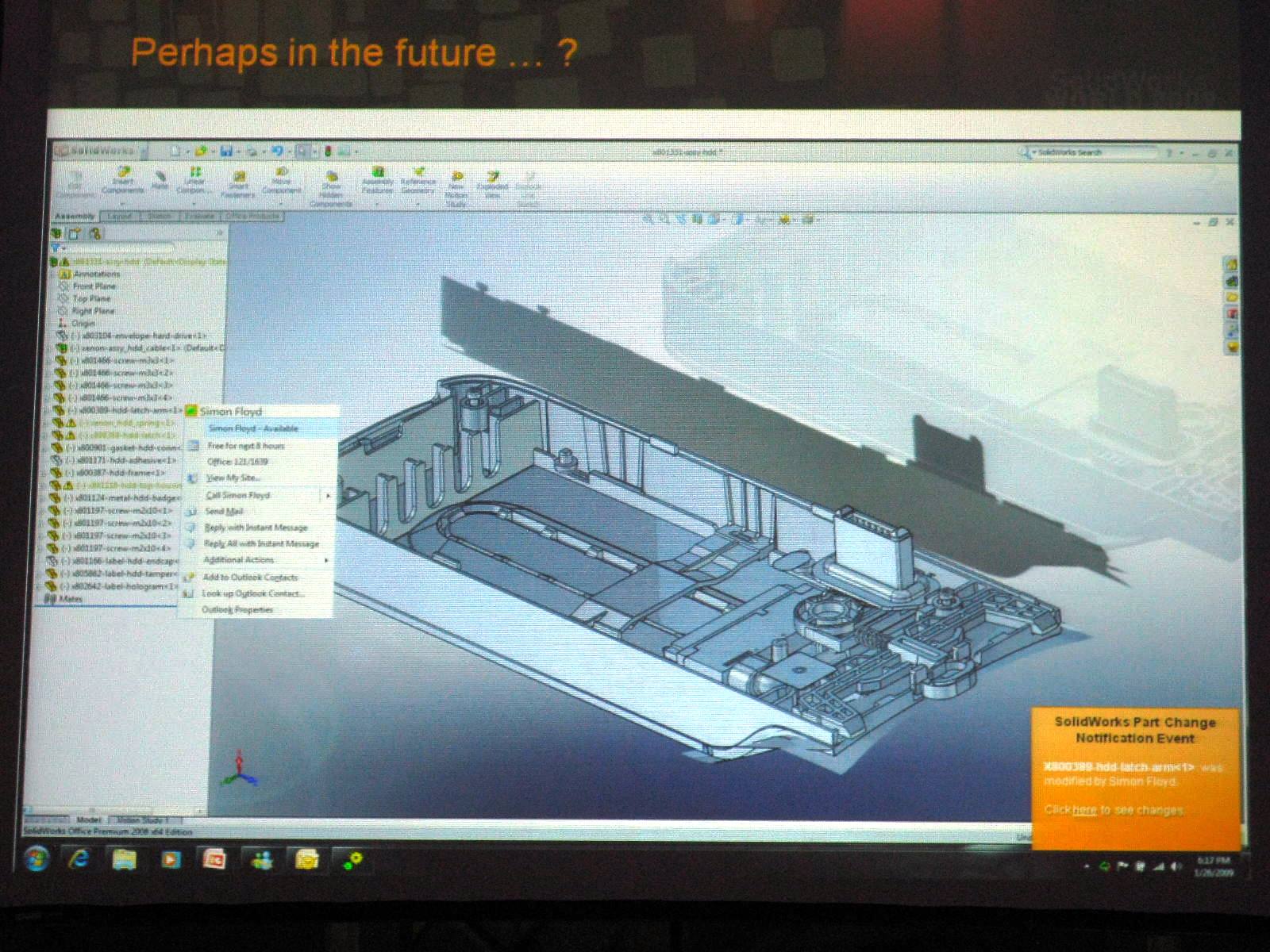The image size is (1270, 952).
Task: Select the Mates item in feature tree
Action: coord(70,598)
